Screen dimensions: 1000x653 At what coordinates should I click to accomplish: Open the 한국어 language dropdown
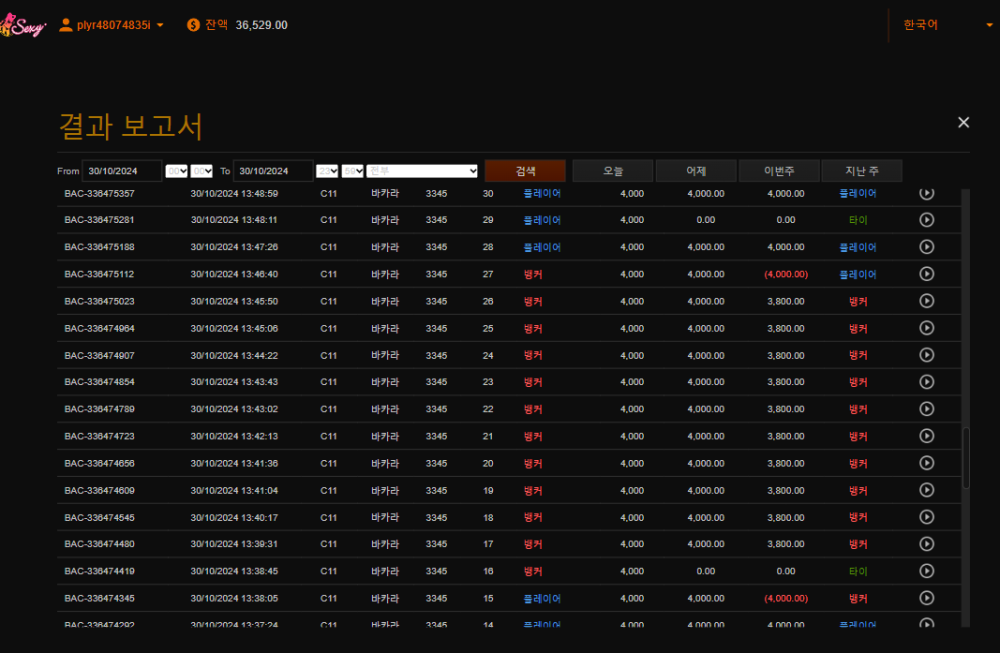pyautogui.click(x=947, y=25)
